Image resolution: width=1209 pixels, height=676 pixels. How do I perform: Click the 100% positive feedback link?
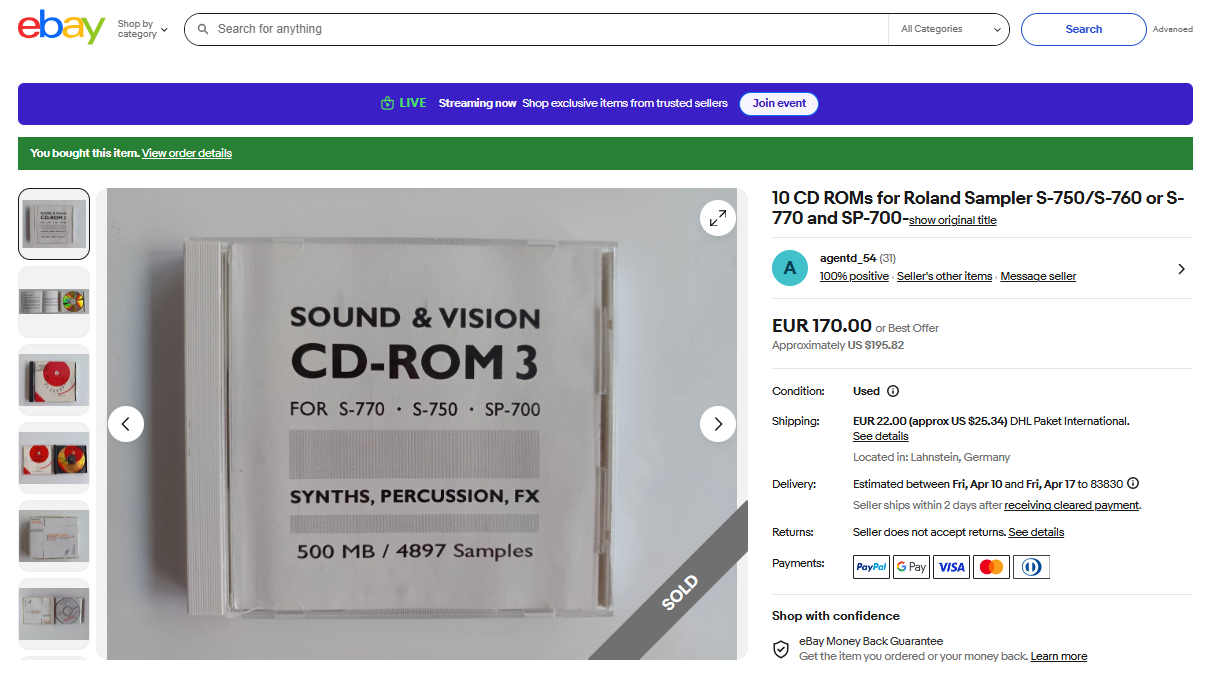[854, 276]
